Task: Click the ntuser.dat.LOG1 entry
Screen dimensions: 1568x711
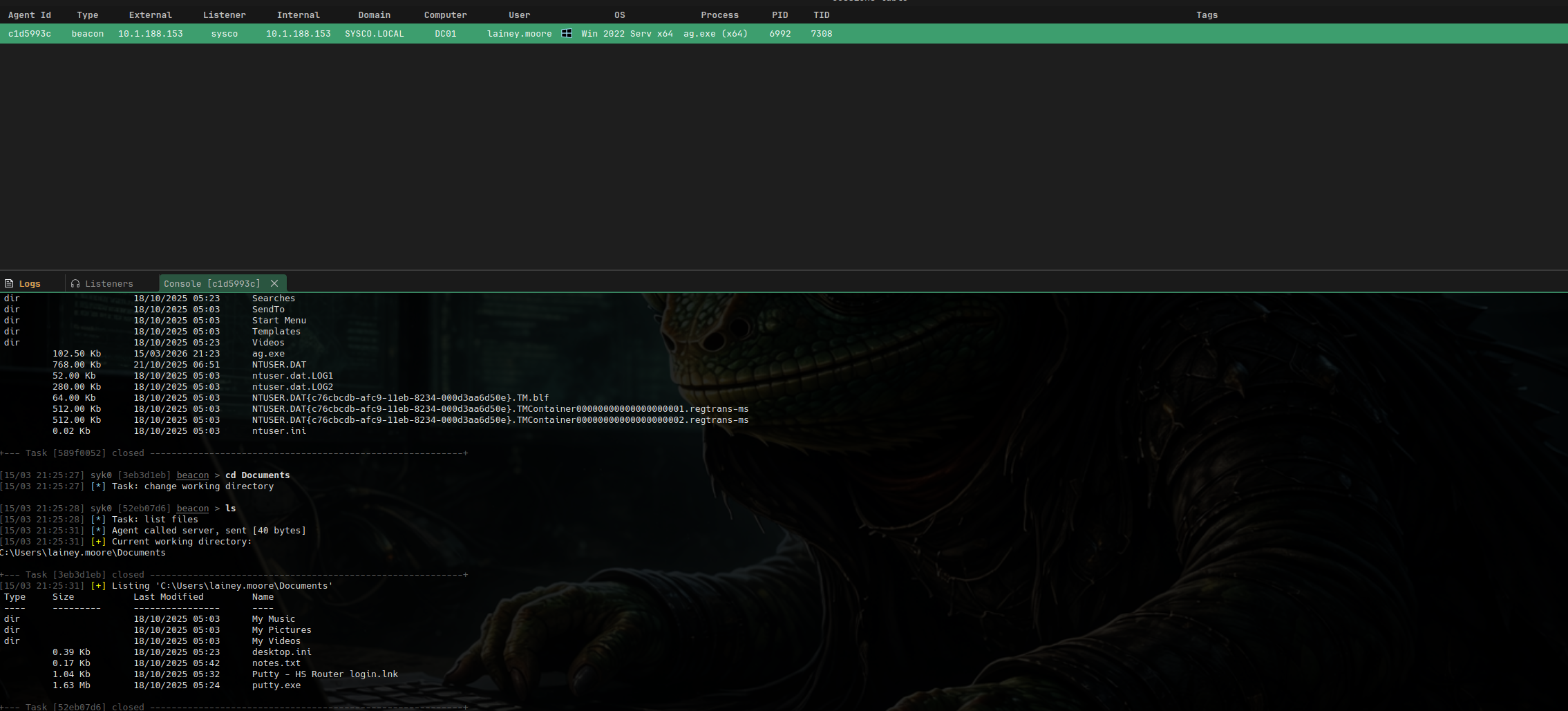Action: (x=292, y=376)
